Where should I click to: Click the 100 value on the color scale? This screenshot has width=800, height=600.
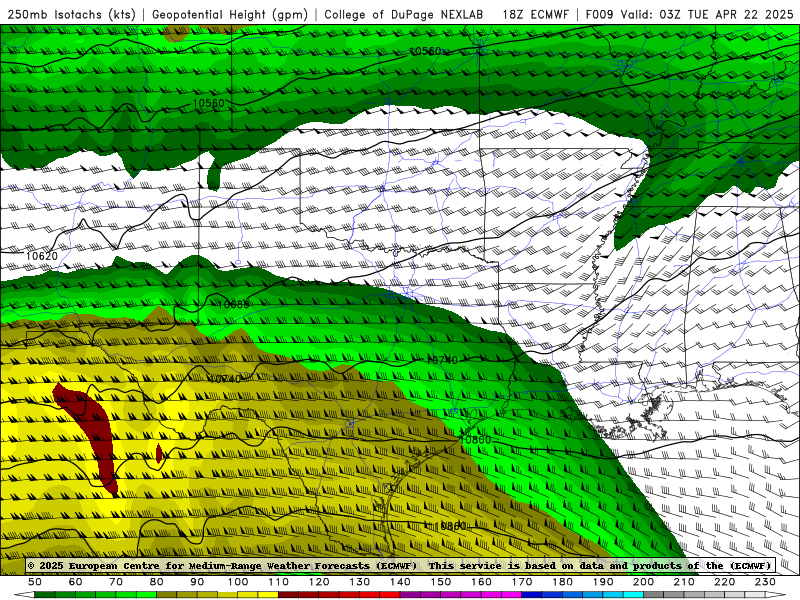[x=238, y=582]
